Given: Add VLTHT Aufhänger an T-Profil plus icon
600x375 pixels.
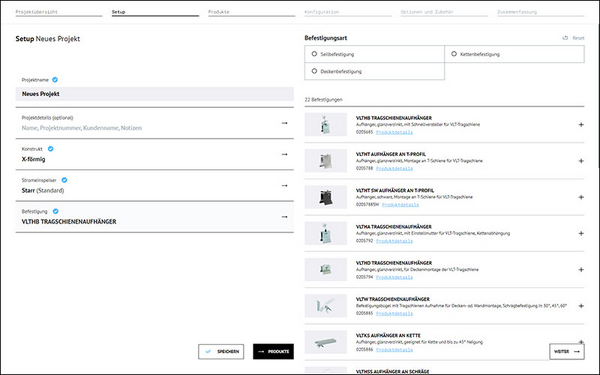Looking at the screenshot, I should click(581, 161).
